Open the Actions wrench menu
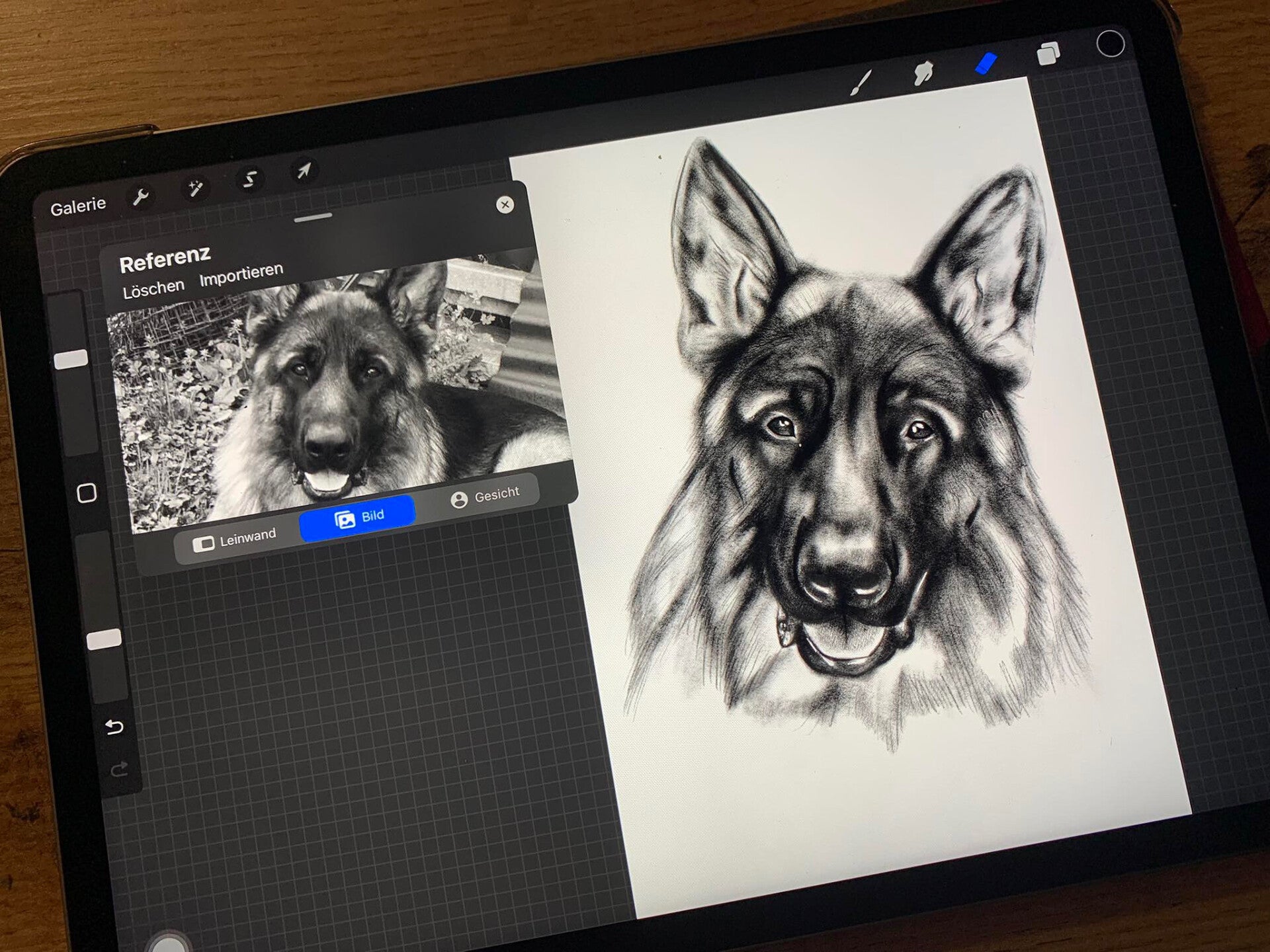Viewport: 1270px width, 952px height. click(140, 197)
